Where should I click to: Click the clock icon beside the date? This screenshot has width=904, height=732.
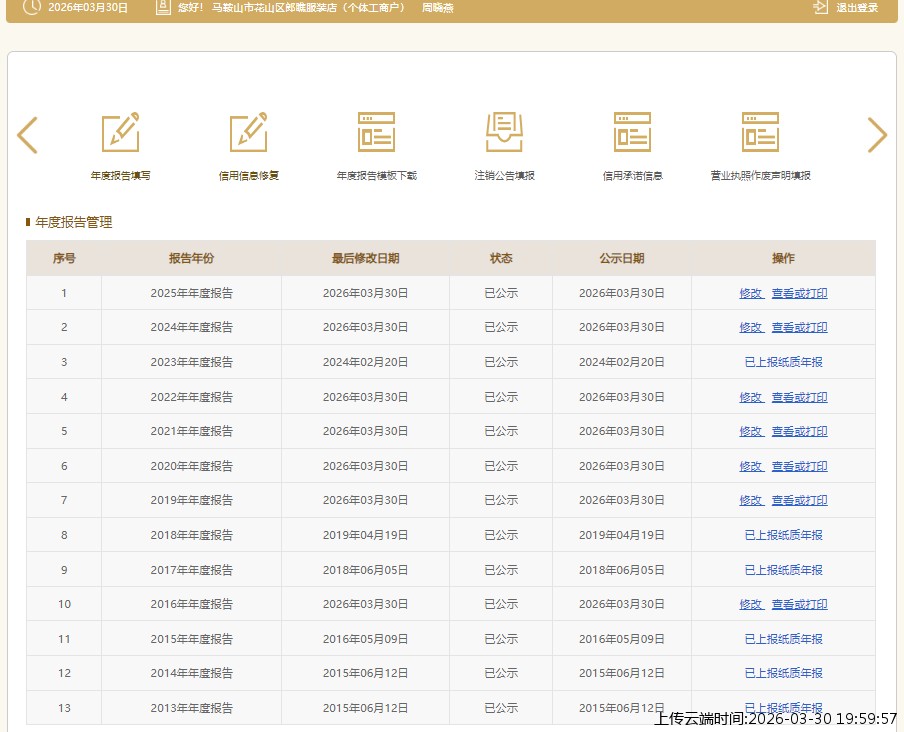[32, 7]
